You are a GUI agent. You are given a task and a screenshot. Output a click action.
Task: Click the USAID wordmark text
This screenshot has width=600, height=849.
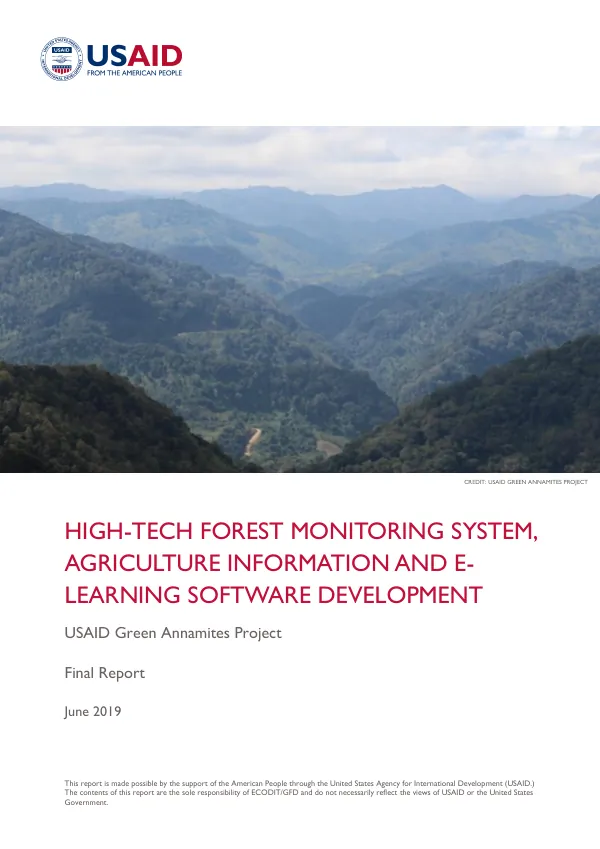point(134,55)
